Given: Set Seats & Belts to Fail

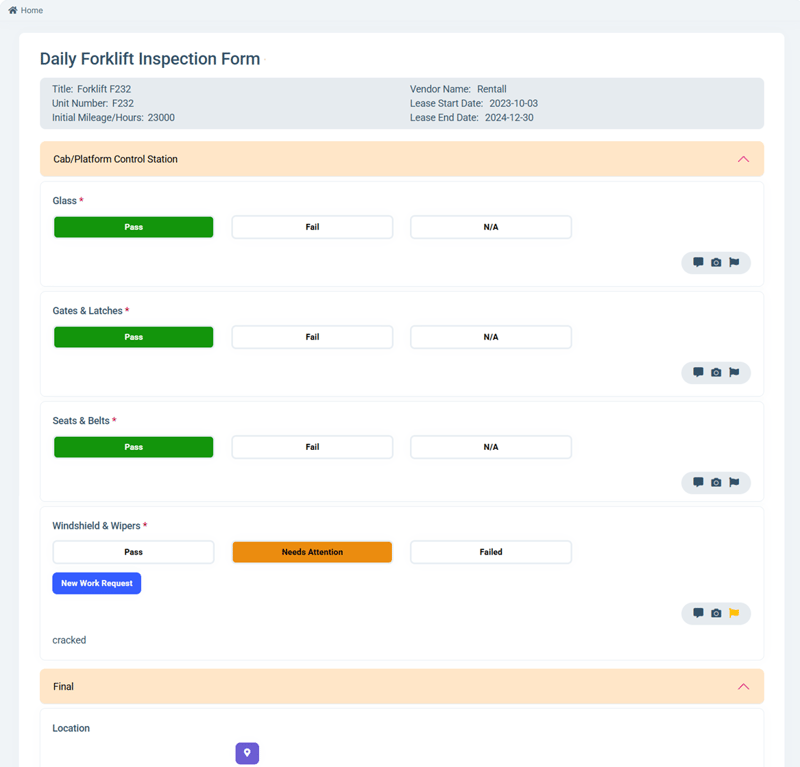Looking at the screenshot, I should pos(312,447).
